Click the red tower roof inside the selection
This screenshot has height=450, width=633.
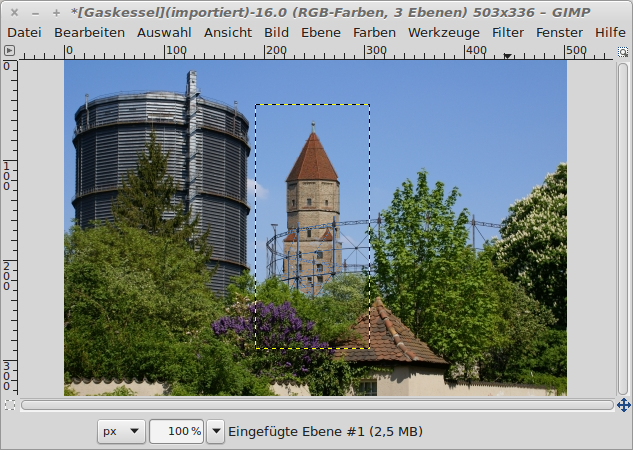(312, 160)
